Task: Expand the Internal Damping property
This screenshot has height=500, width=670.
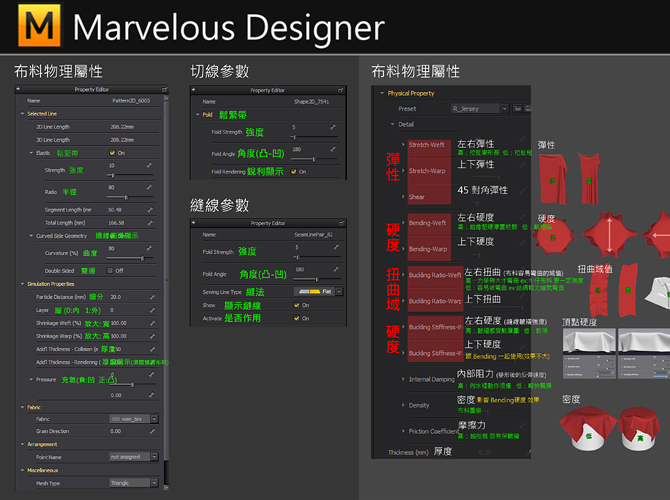Action: [x=403, y=379]
